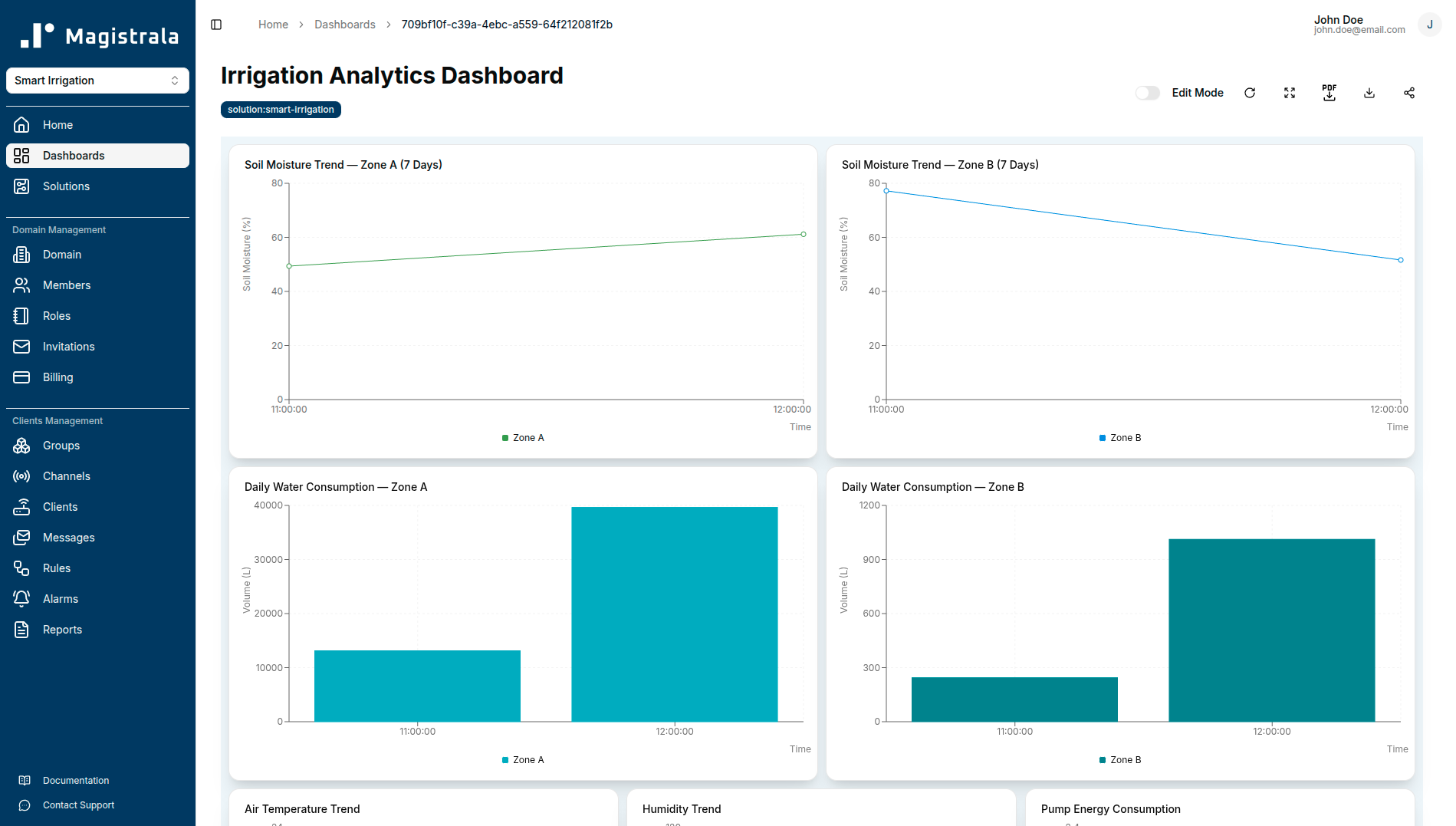This screenshot has height=826, width=1456.
Task: Expand the Domain Management section
Action: (x=58, y=229)
